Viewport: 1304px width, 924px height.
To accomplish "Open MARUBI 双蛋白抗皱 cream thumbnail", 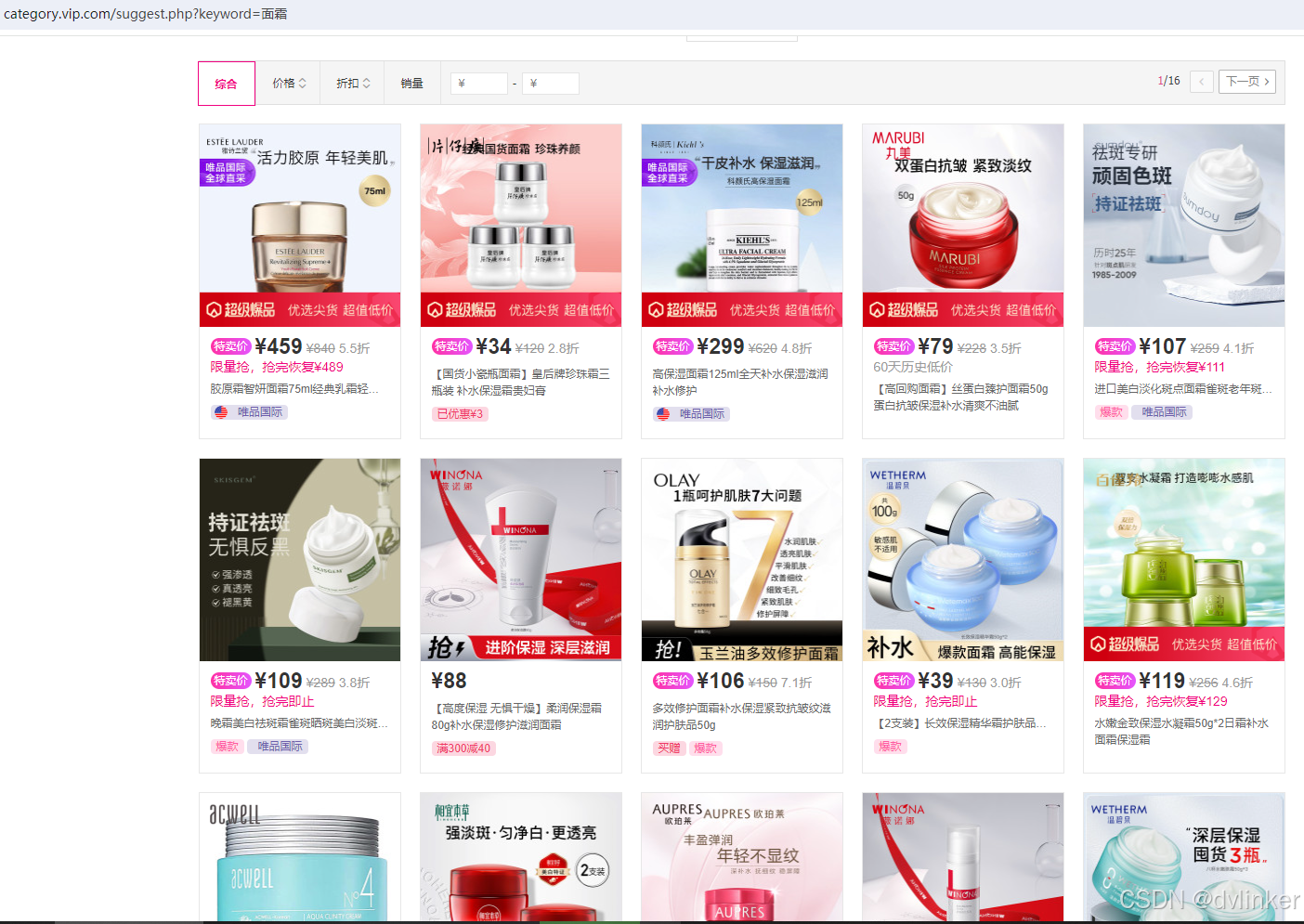I will [963, 226].
